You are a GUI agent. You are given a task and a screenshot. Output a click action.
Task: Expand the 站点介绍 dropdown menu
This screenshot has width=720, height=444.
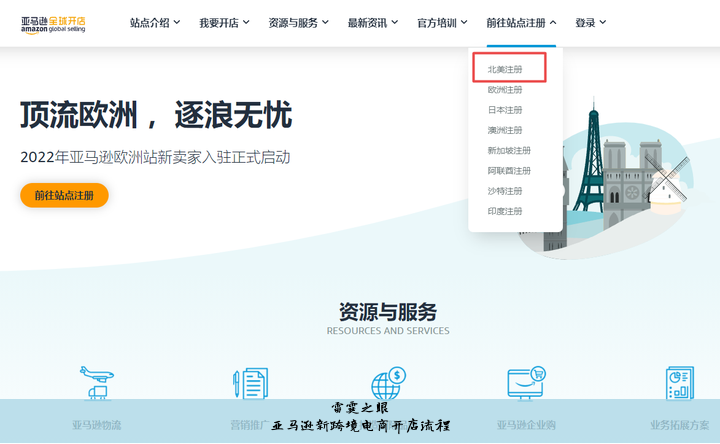[155, 22]
